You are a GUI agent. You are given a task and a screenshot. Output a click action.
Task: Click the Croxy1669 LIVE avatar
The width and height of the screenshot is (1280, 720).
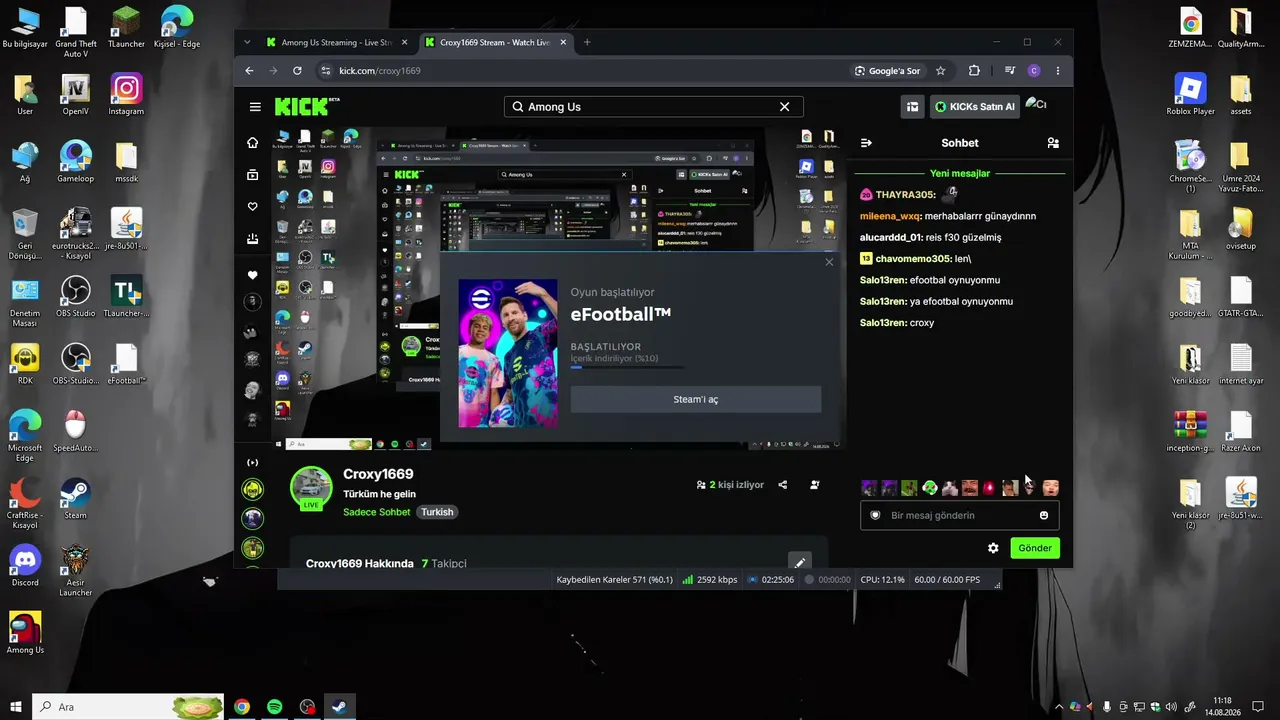(311, 488)
